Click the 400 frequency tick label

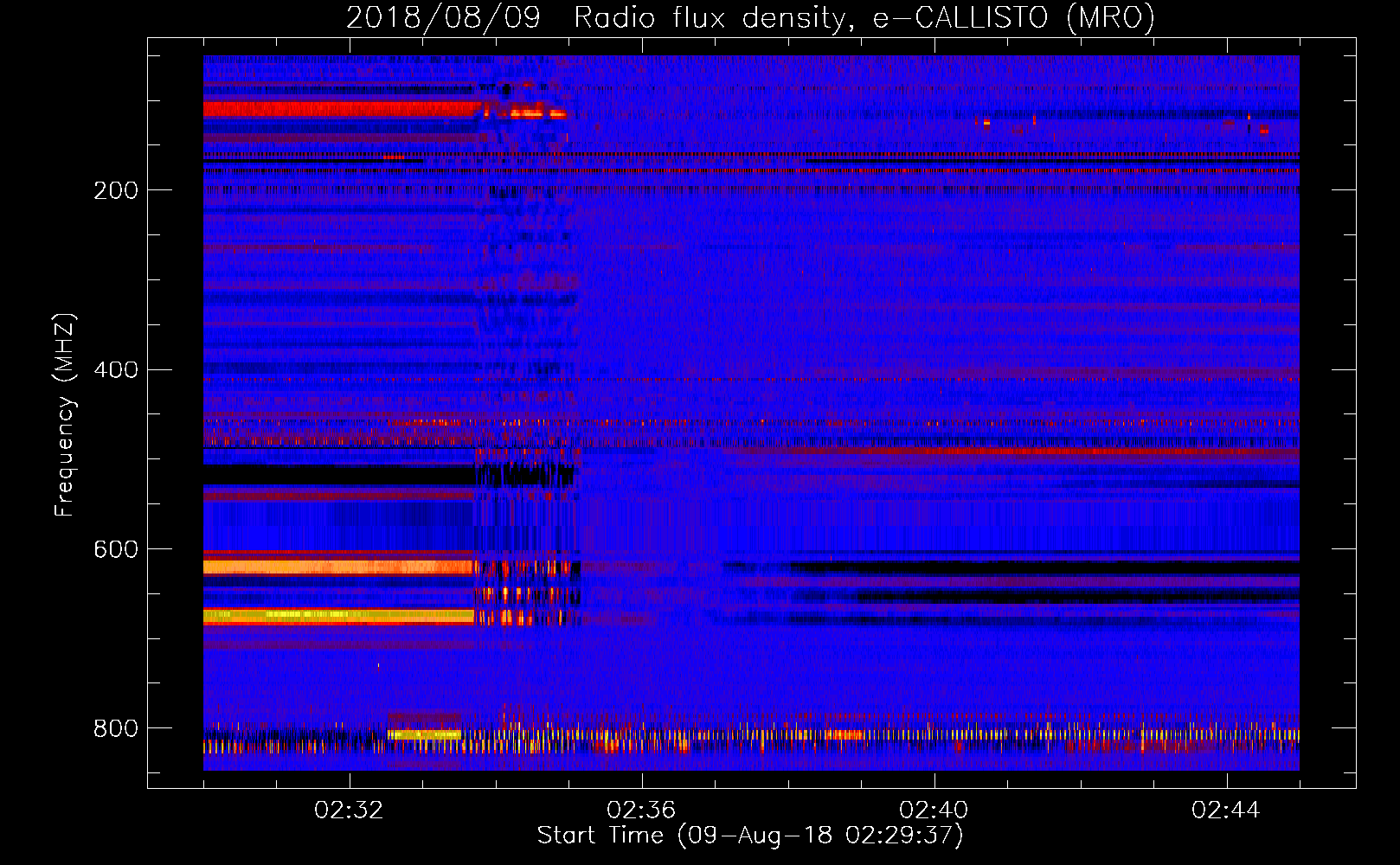(116, 370)
